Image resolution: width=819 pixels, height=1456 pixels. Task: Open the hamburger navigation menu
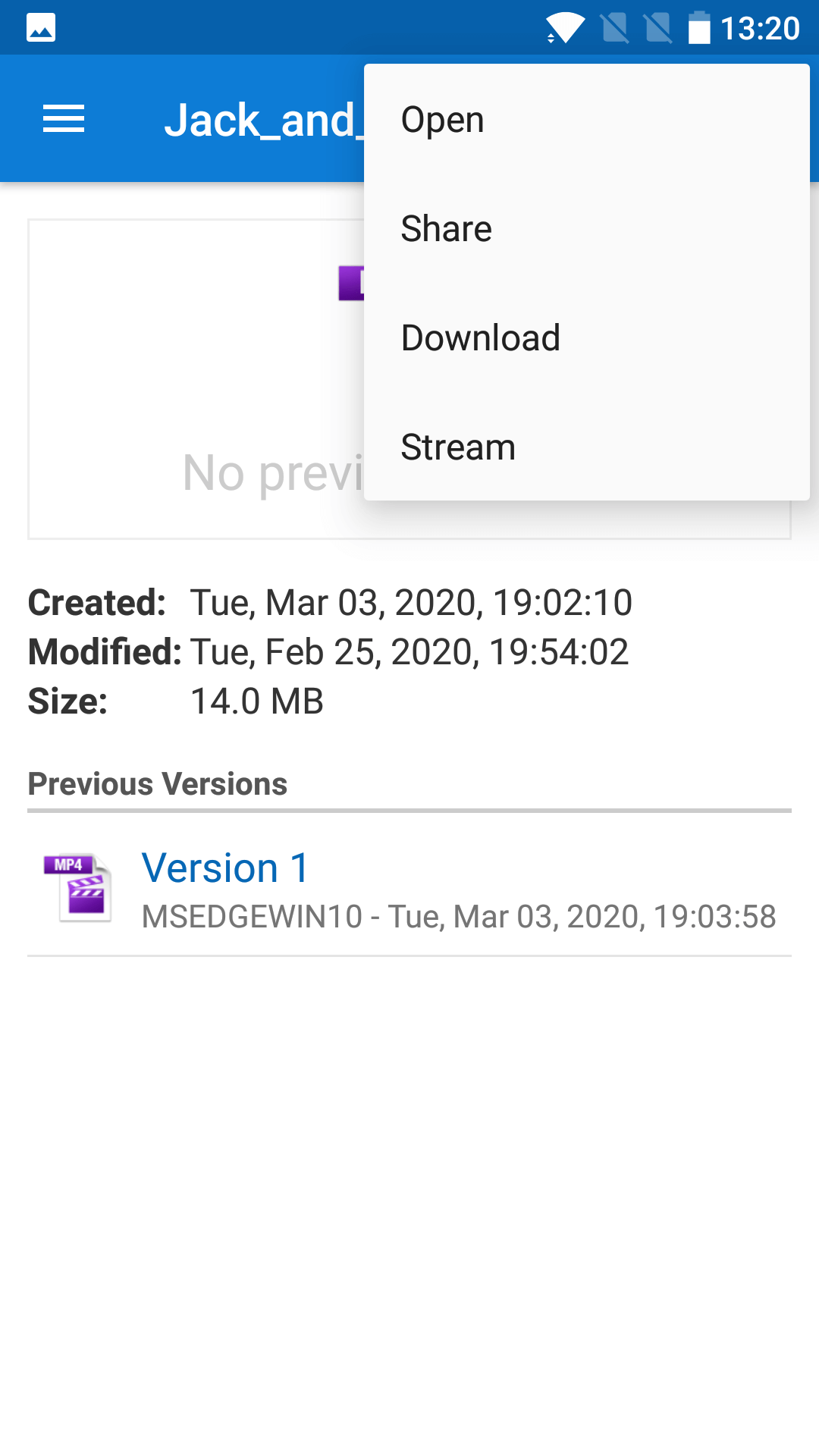click(64, 119)
